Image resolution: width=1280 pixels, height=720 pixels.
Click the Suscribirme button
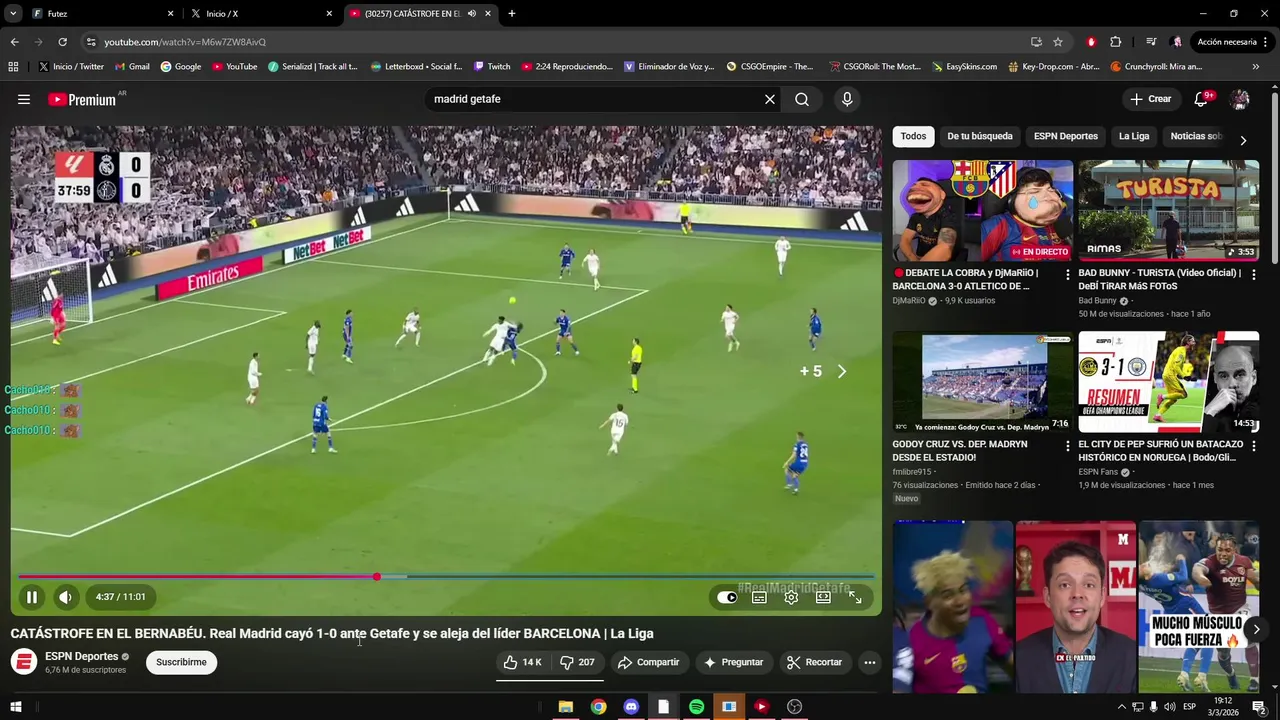click(x=181, y=662)
